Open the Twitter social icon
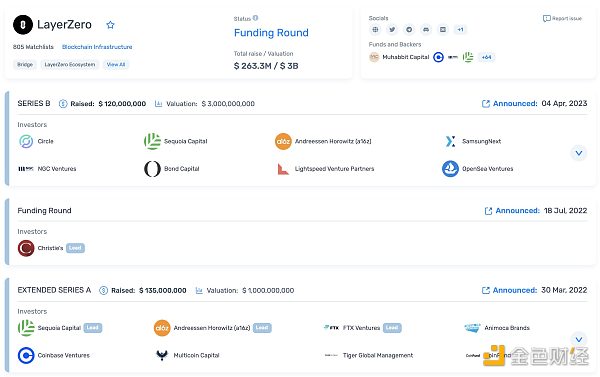 (392, 29)
